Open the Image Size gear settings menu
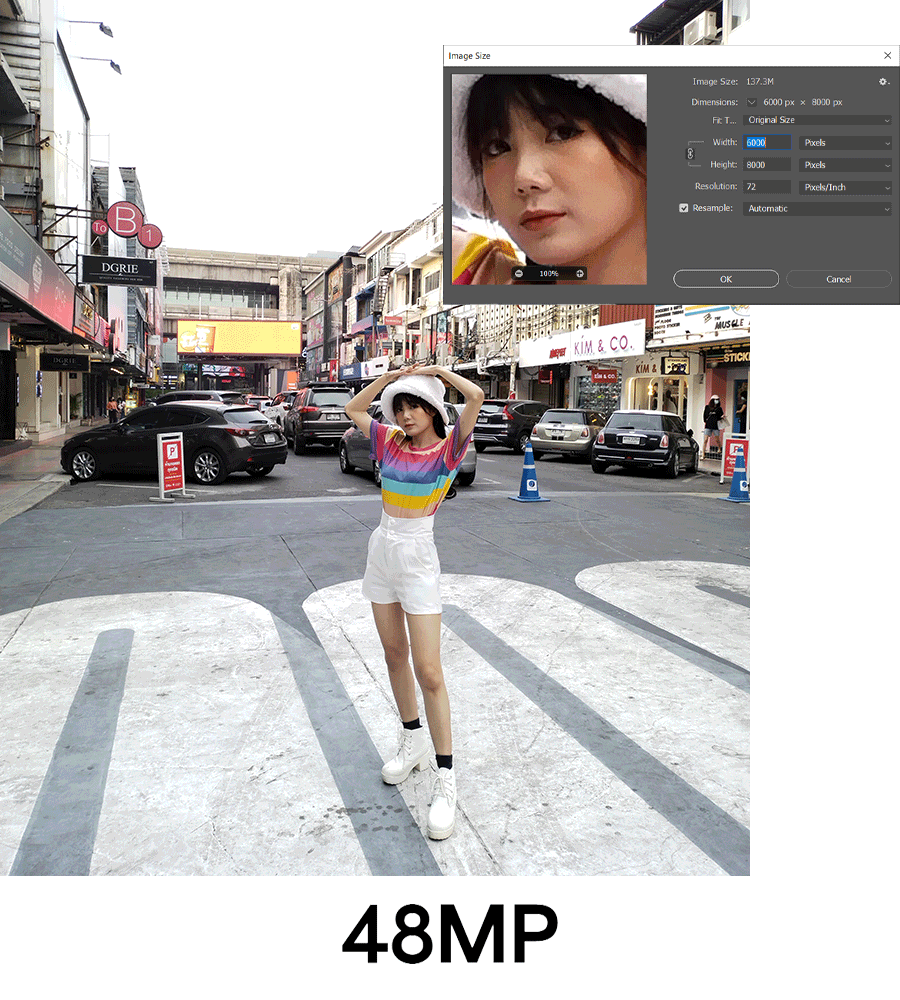Image resolution: width=900 pixels, height=1000 pixels. click(x=883, y=82)
